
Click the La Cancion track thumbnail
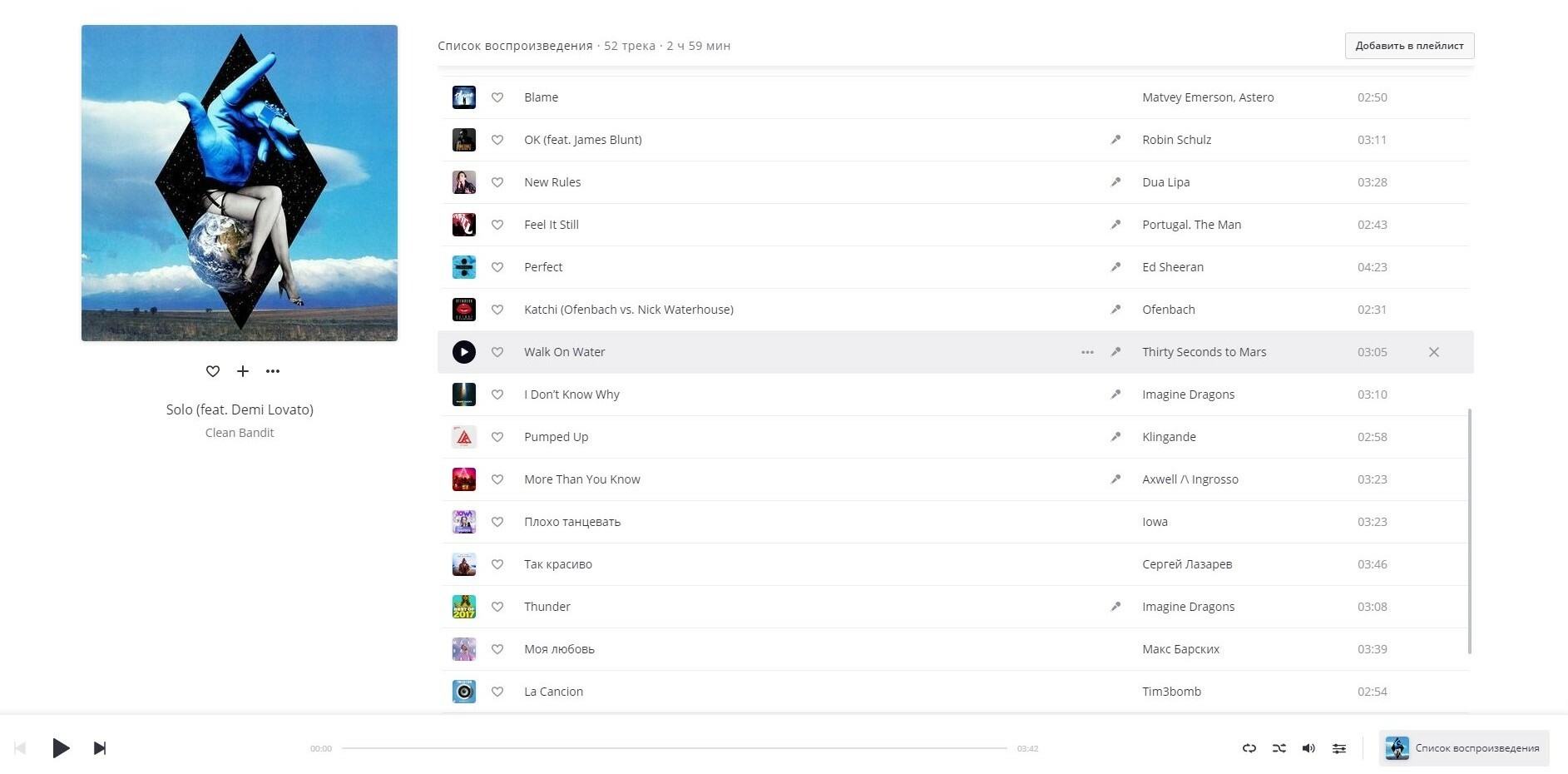[x=464, y=692]
